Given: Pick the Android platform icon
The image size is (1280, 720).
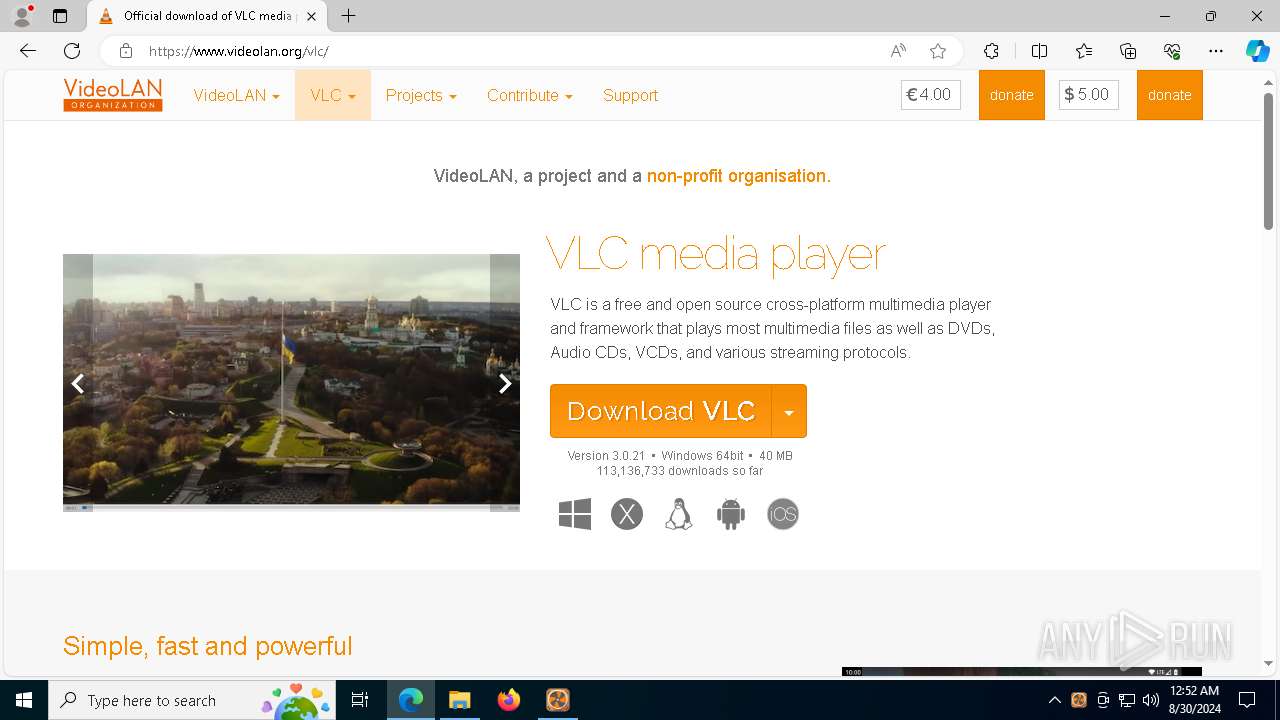Looking at the screenshot, I should click(x=731, y=514).
